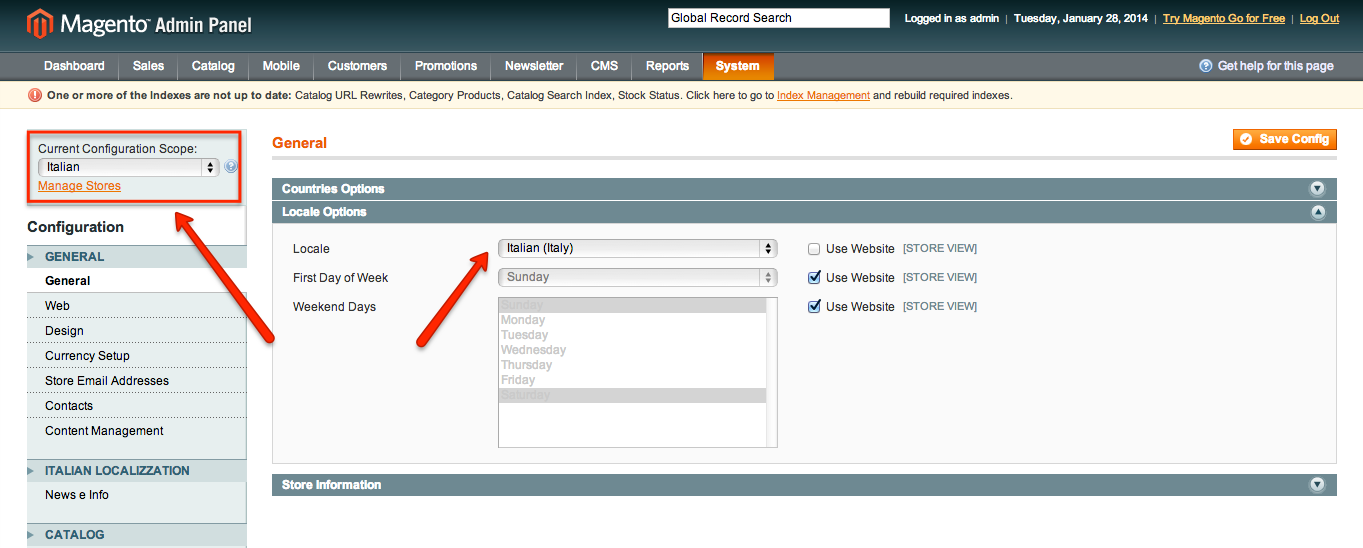
Task: Select Saturday in the Weekend Days list
Action: click(632, 395)
